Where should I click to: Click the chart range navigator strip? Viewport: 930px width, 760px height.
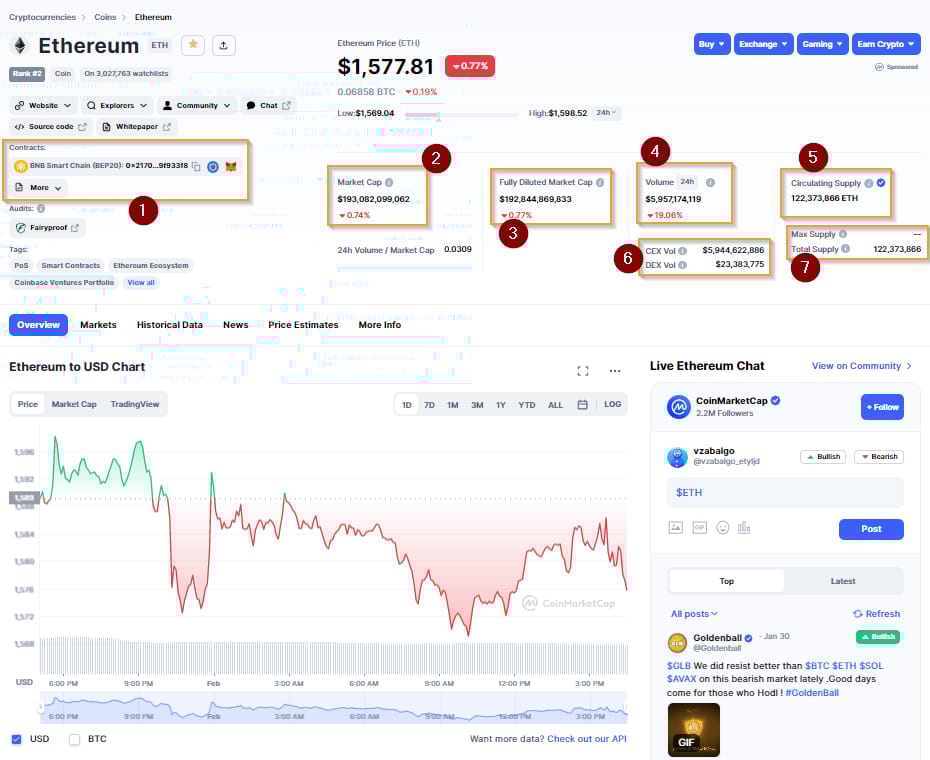[x=333, y=708]
